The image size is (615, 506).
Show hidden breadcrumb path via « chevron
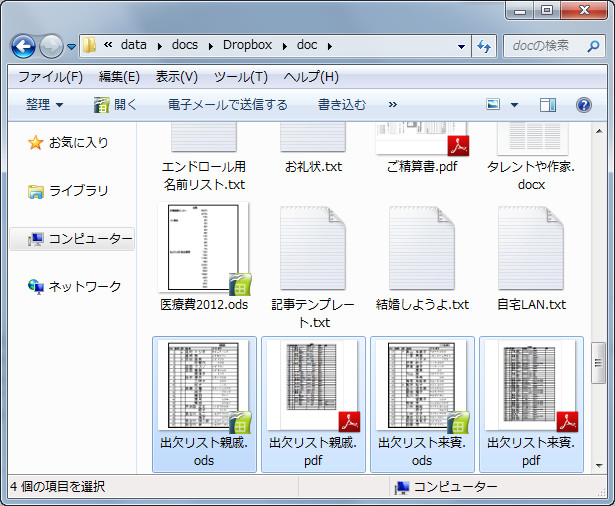click(108, 45)
